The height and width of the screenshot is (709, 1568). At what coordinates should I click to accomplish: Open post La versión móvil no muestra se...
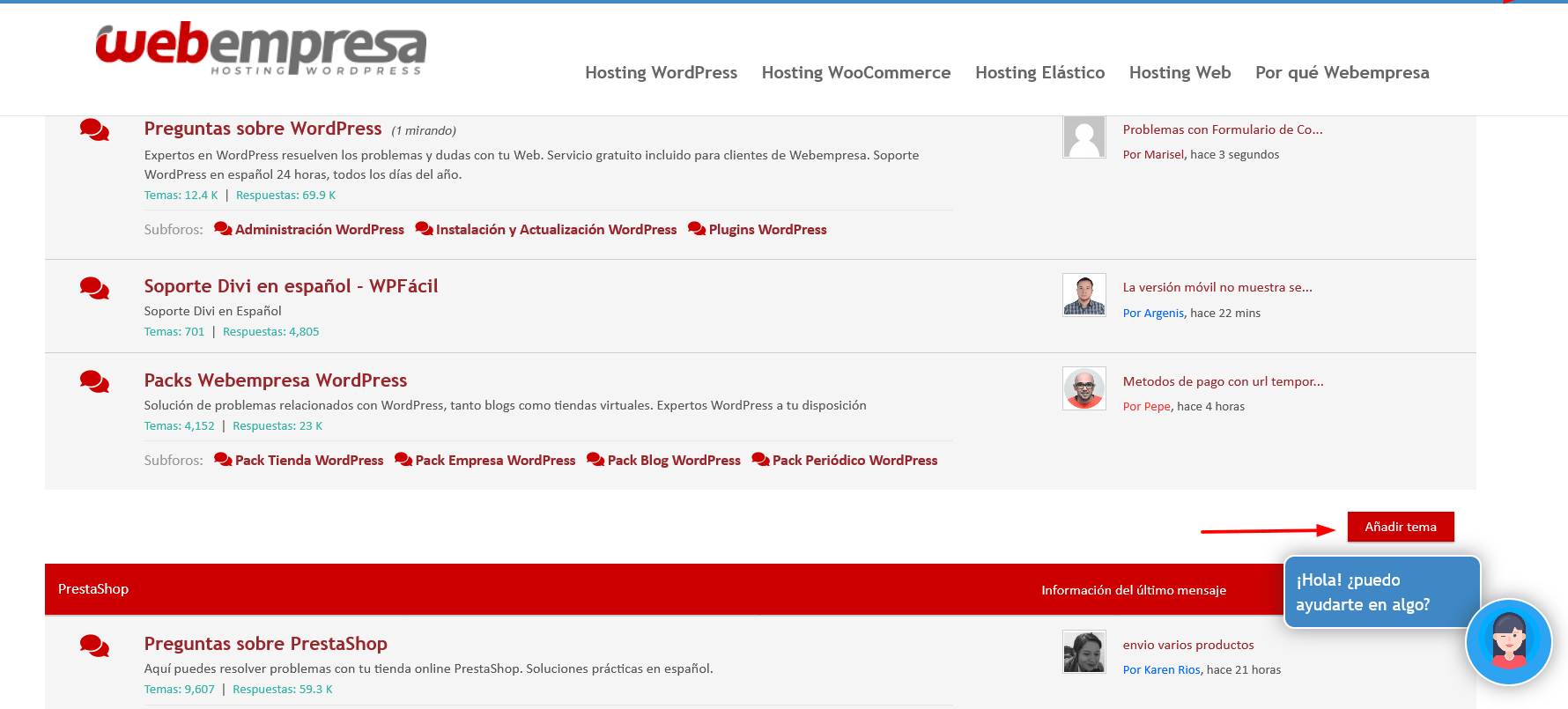click(x=1217, y=287)
